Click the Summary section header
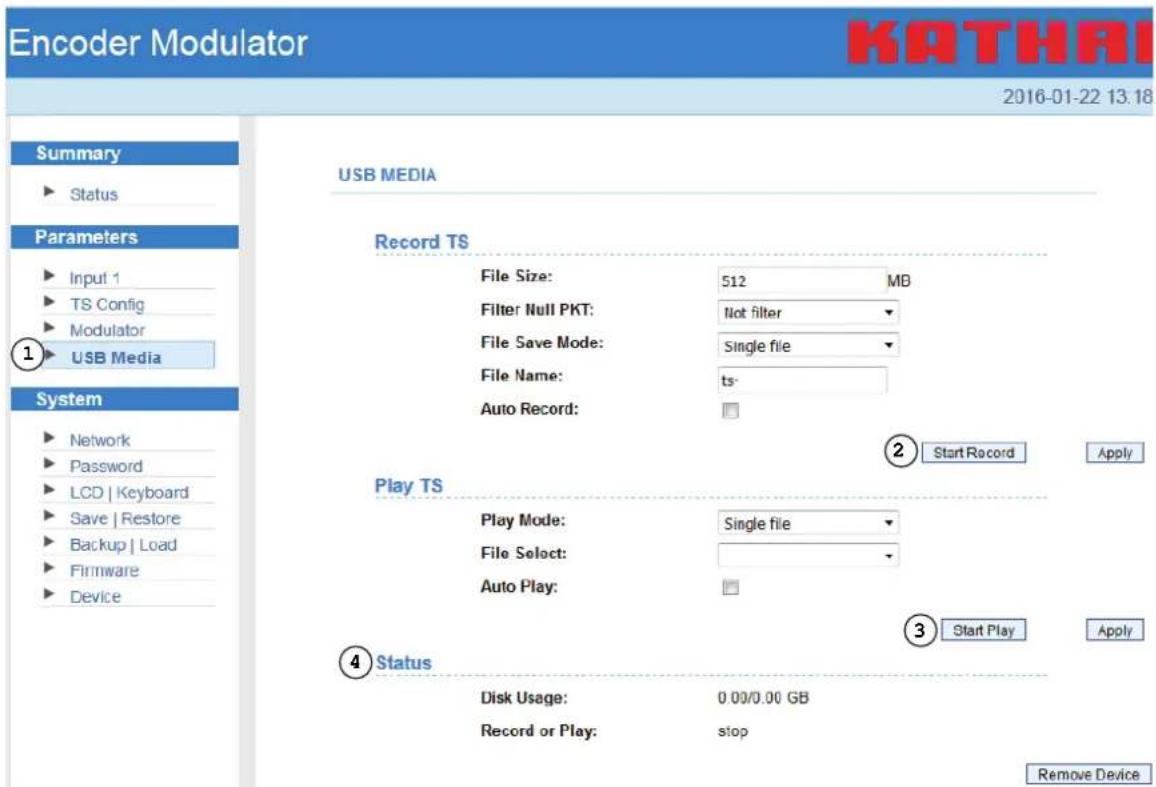The height and width of the screenshot is (787, 1156). (125, 153)
